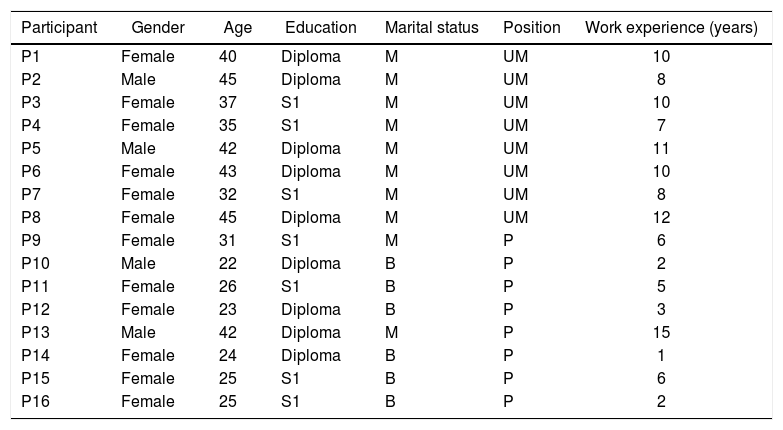783x430 pixels.
Task: Select the Position cell for P9
Action: coord(508,241)
